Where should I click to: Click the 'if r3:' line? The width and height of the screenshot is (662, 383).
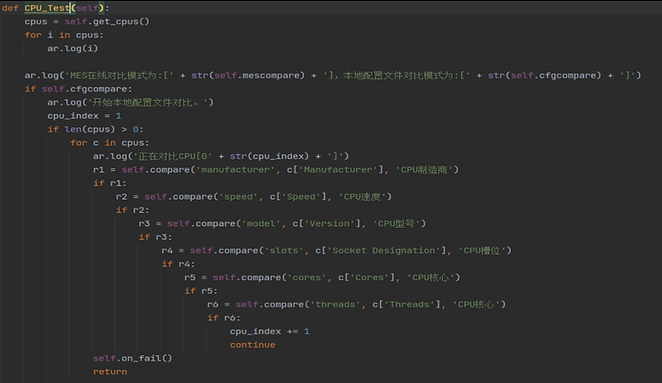tap(155, 237)
